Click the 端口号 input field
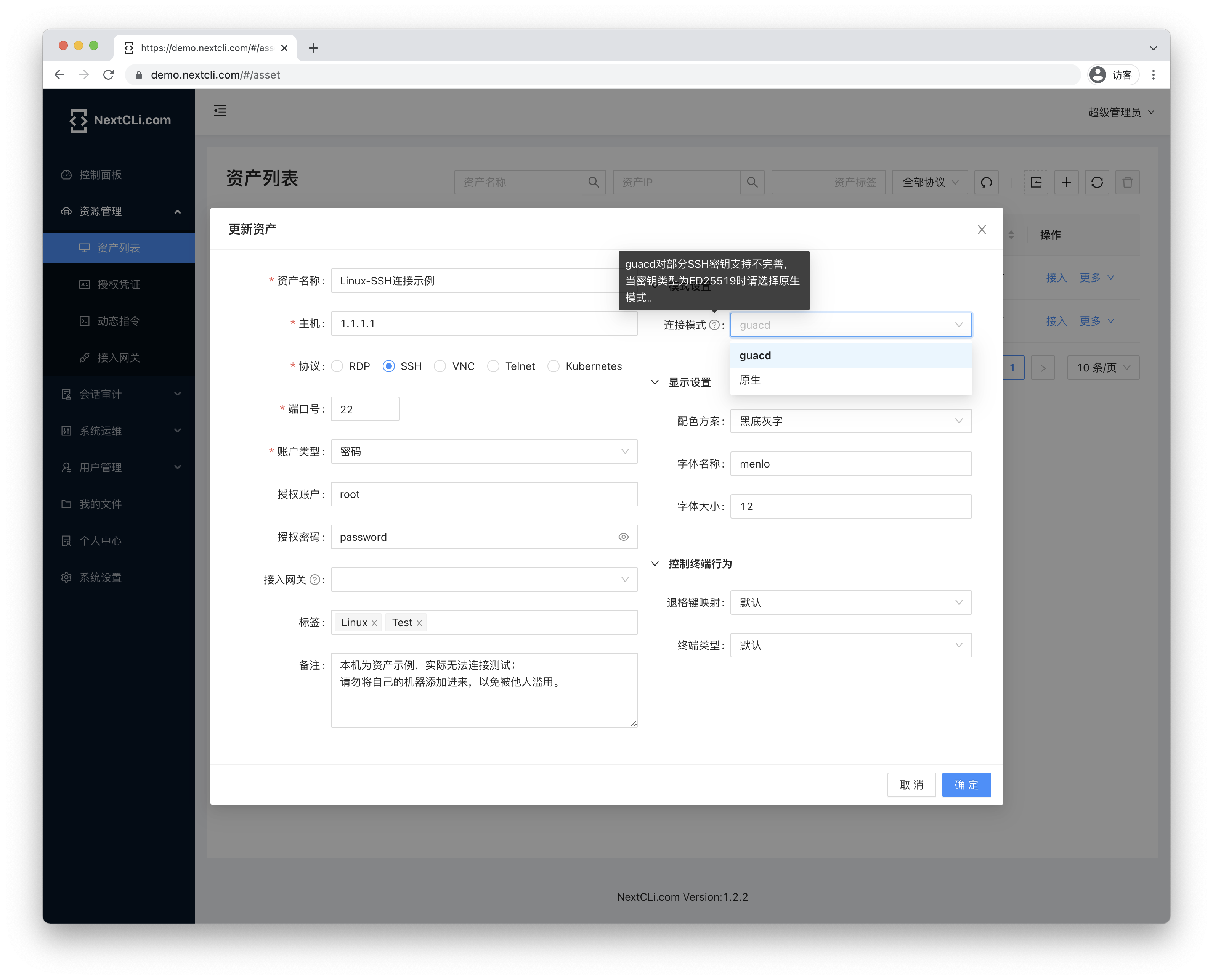Viewport: 1213px width, 980px height. (365, 409)
